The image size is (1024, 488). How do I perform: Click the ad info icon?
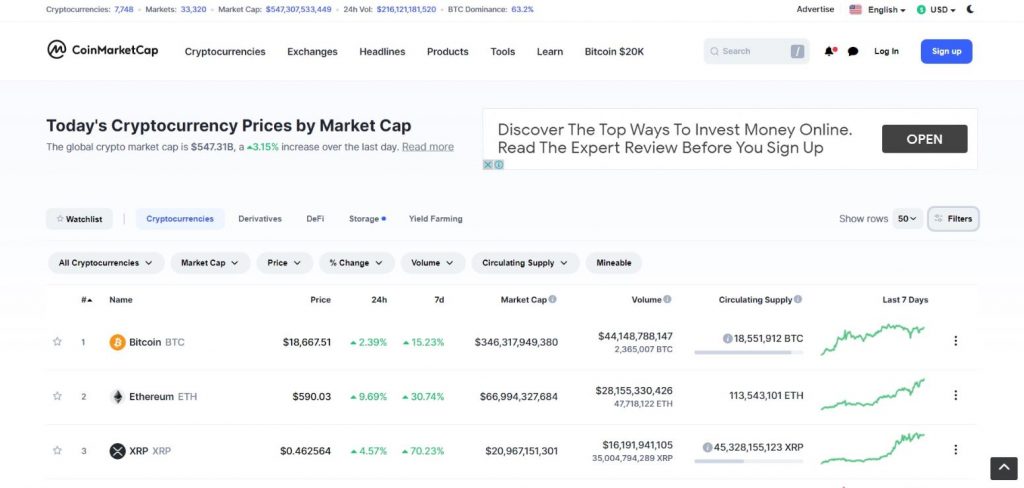click(x=499, y=165)
